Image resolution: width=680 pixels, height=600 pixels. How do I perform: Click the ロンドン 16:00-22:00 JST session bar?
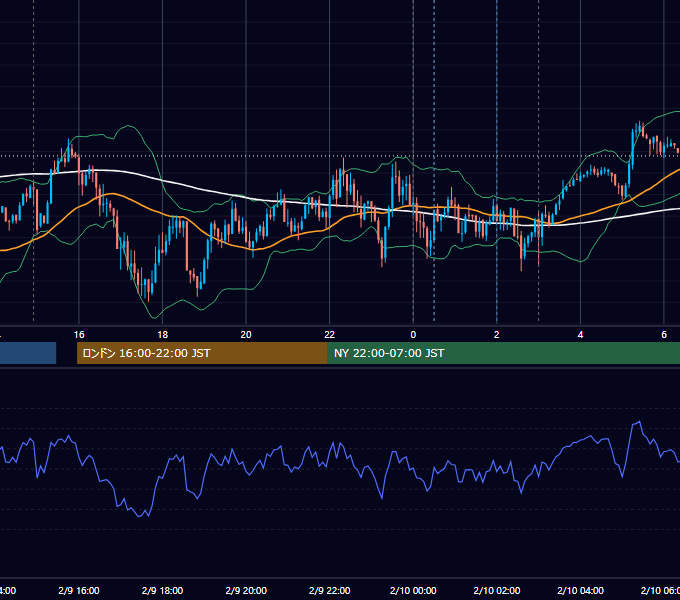[202, 353]
